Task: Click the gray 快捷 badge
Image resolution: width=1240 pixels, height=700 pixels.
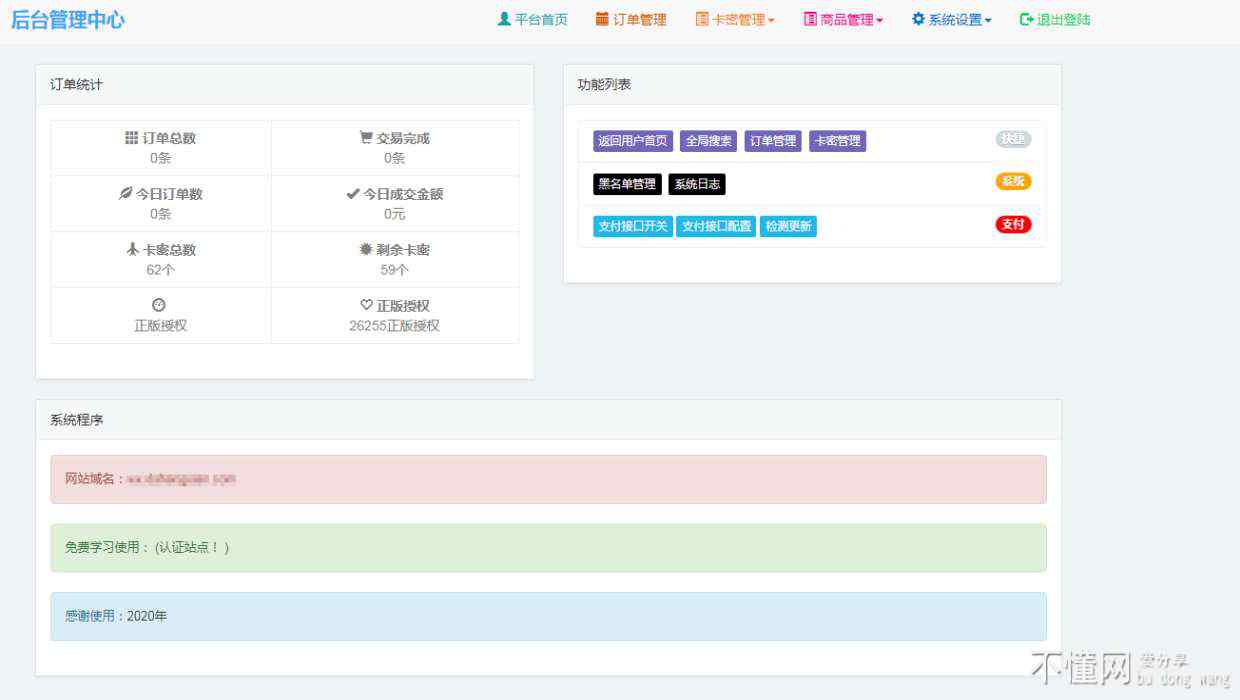Action: click(x=1013, y=139)
